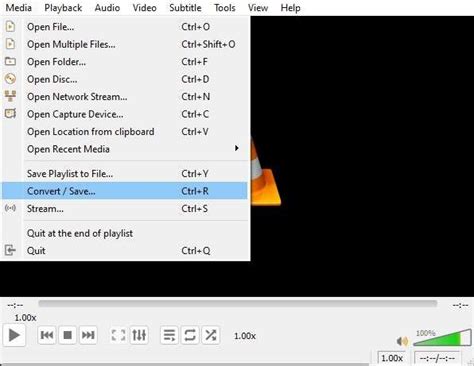Open the Video menu

(144, 7)
